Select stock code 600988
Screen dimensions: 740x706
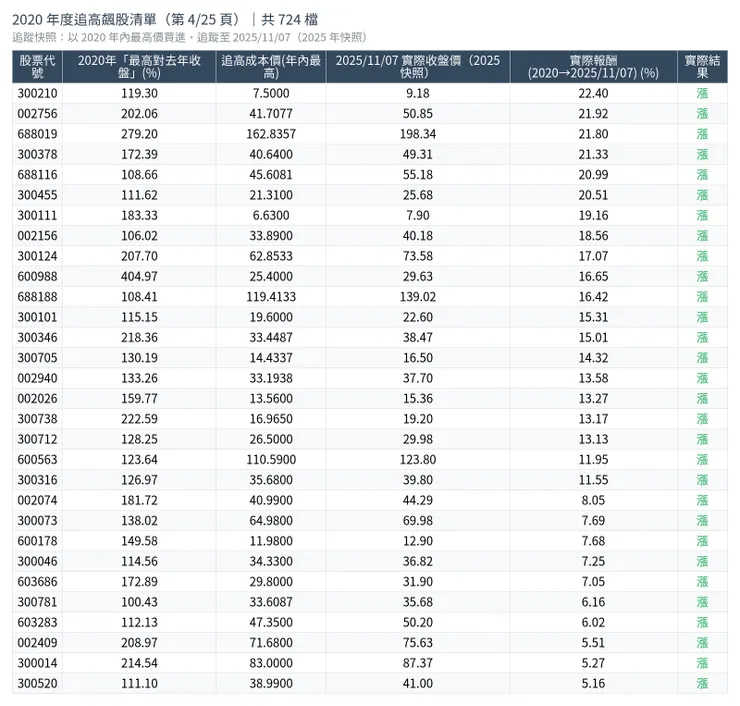point(37,276)
